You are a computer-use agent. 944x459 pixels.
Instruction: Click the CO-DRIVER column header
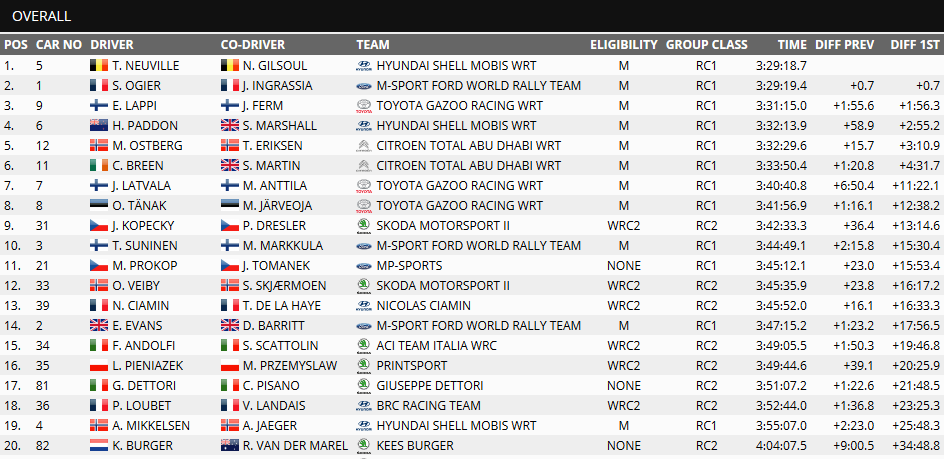click(253, 45)
